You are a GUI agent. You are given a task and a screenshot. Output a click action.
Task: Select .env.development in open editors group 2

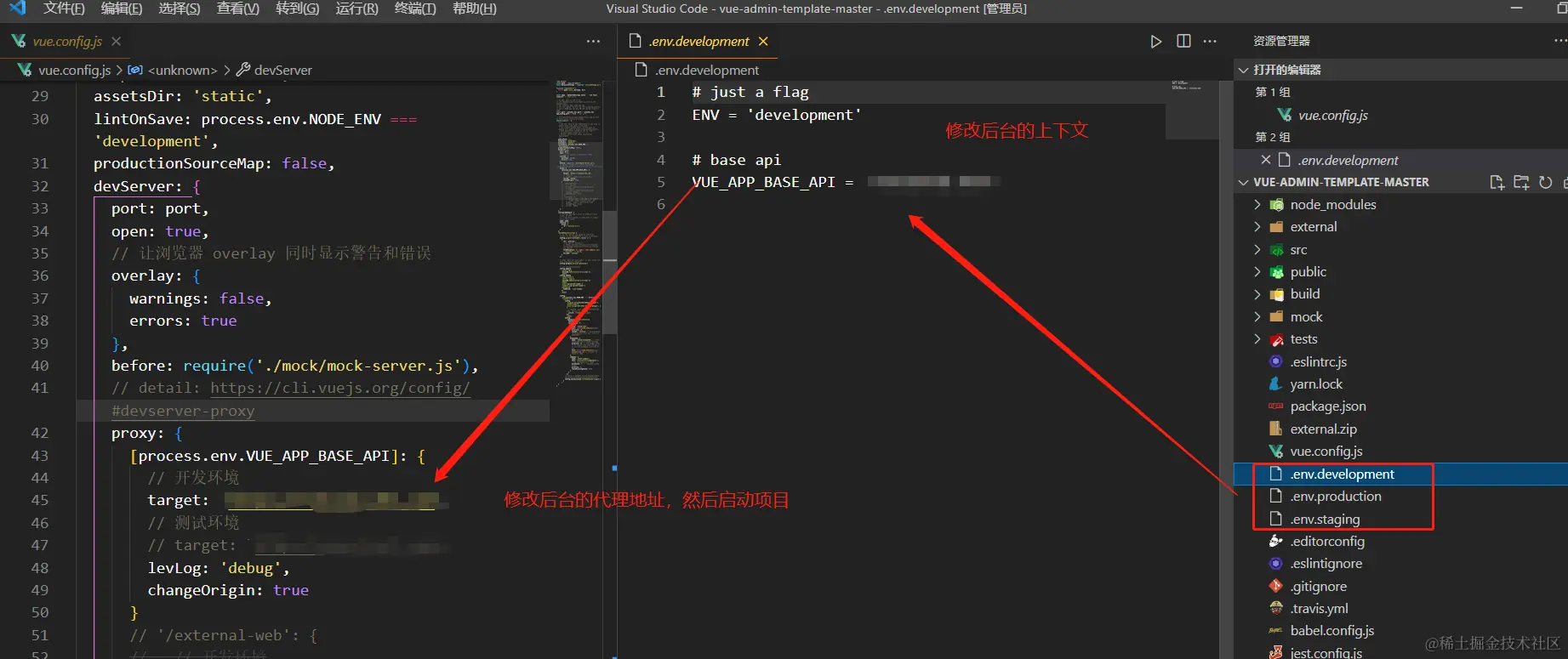point(1348,160)
